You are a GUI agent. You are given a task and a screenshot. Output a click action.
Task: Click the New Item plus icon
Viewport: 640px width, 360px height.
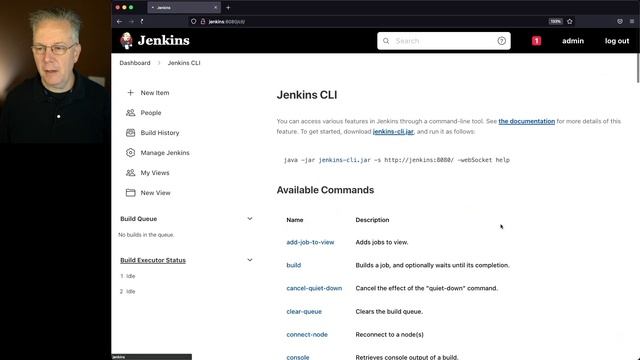[131, 93]
